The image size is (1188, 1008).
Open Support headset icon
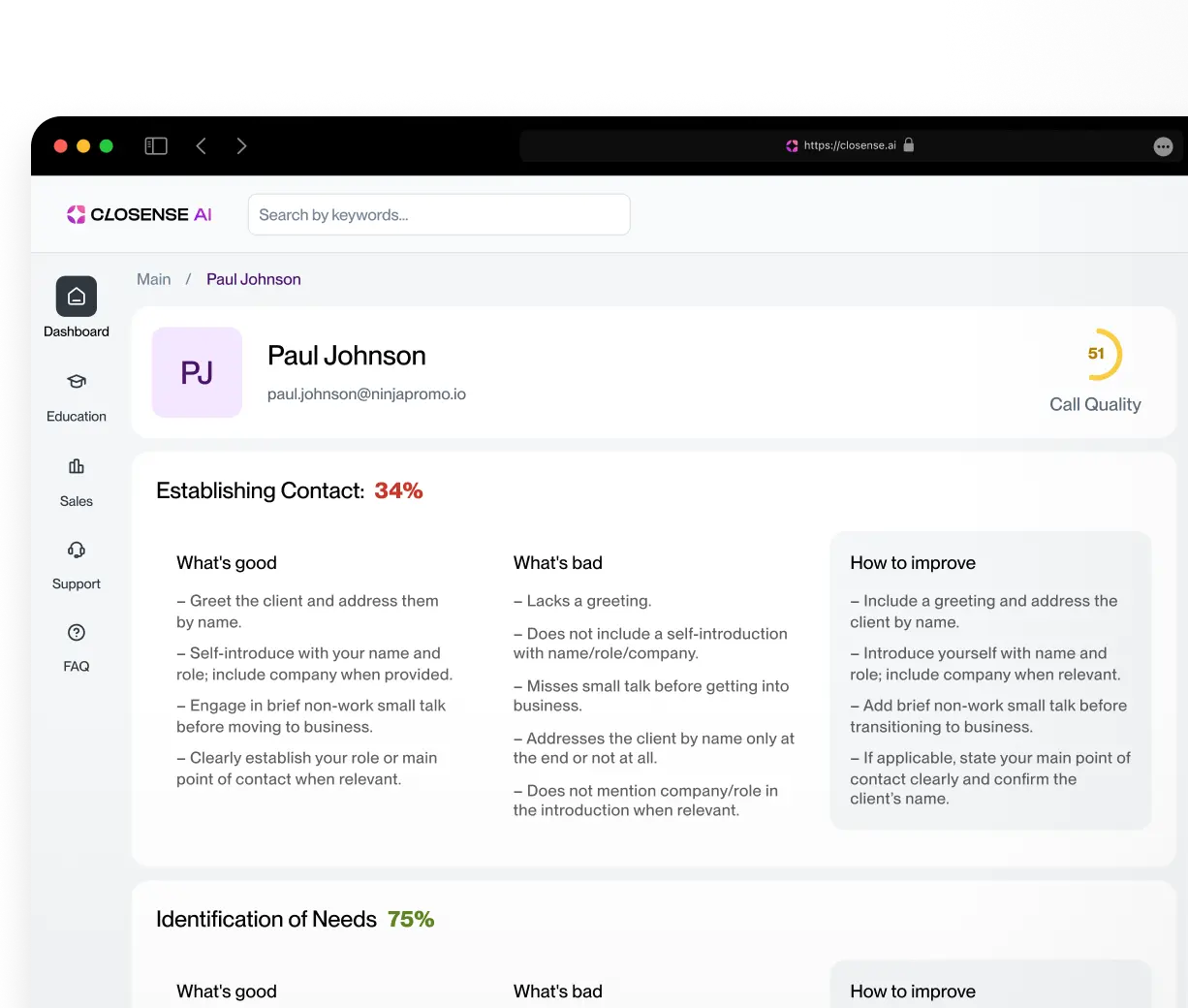[77, 551]
